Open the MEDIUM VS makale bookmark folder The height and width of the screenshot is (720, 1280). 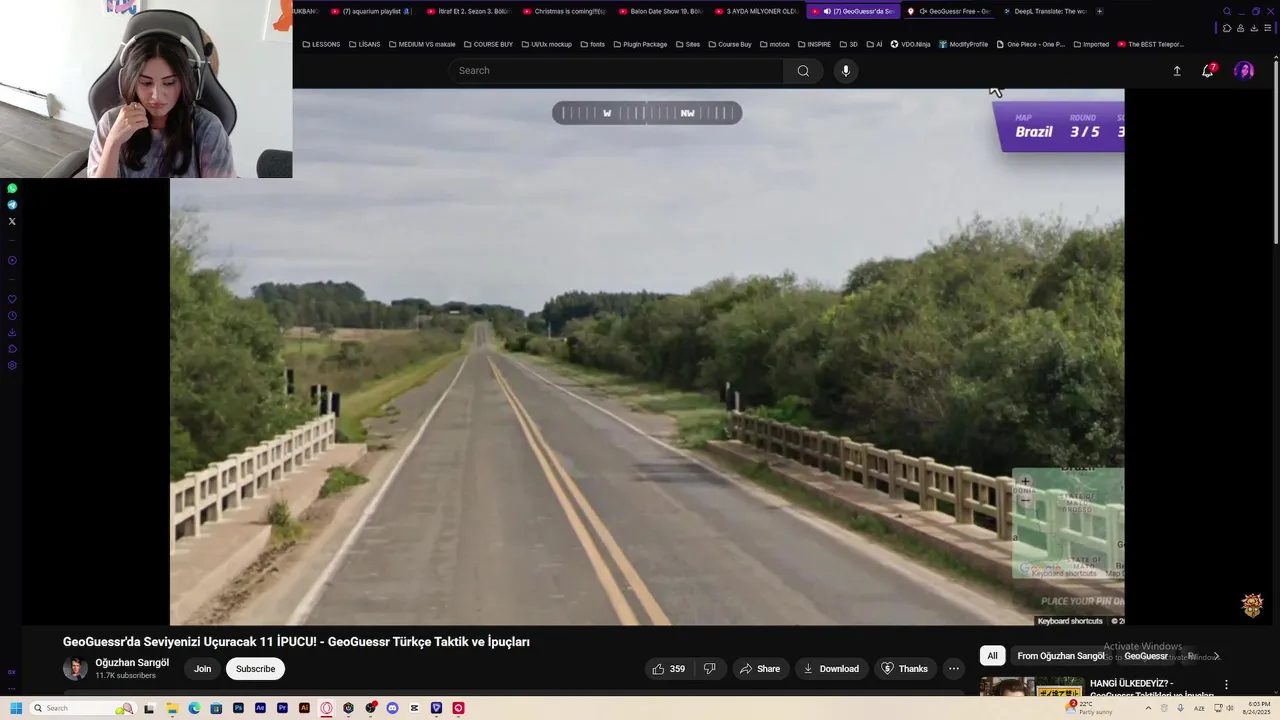click(x=422, y=44)
